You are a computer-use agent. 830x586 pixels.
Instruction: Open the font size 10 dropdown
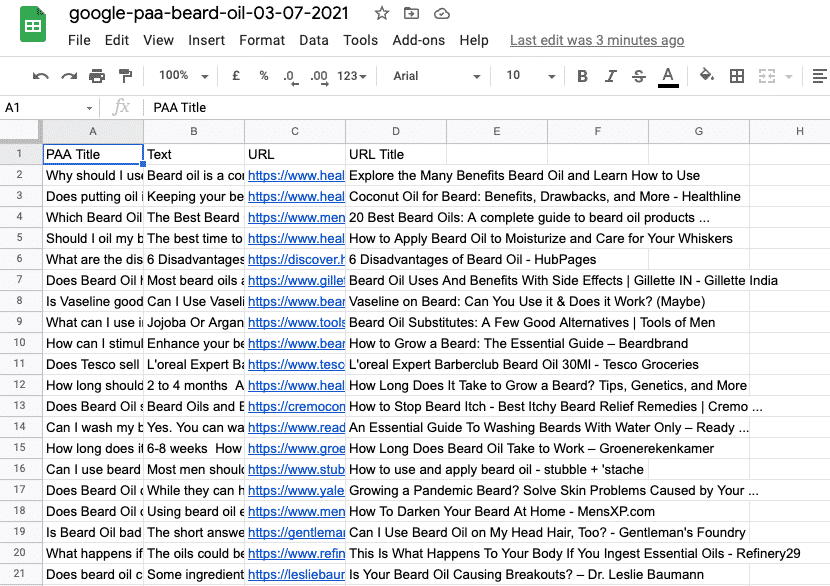point(524,76)
